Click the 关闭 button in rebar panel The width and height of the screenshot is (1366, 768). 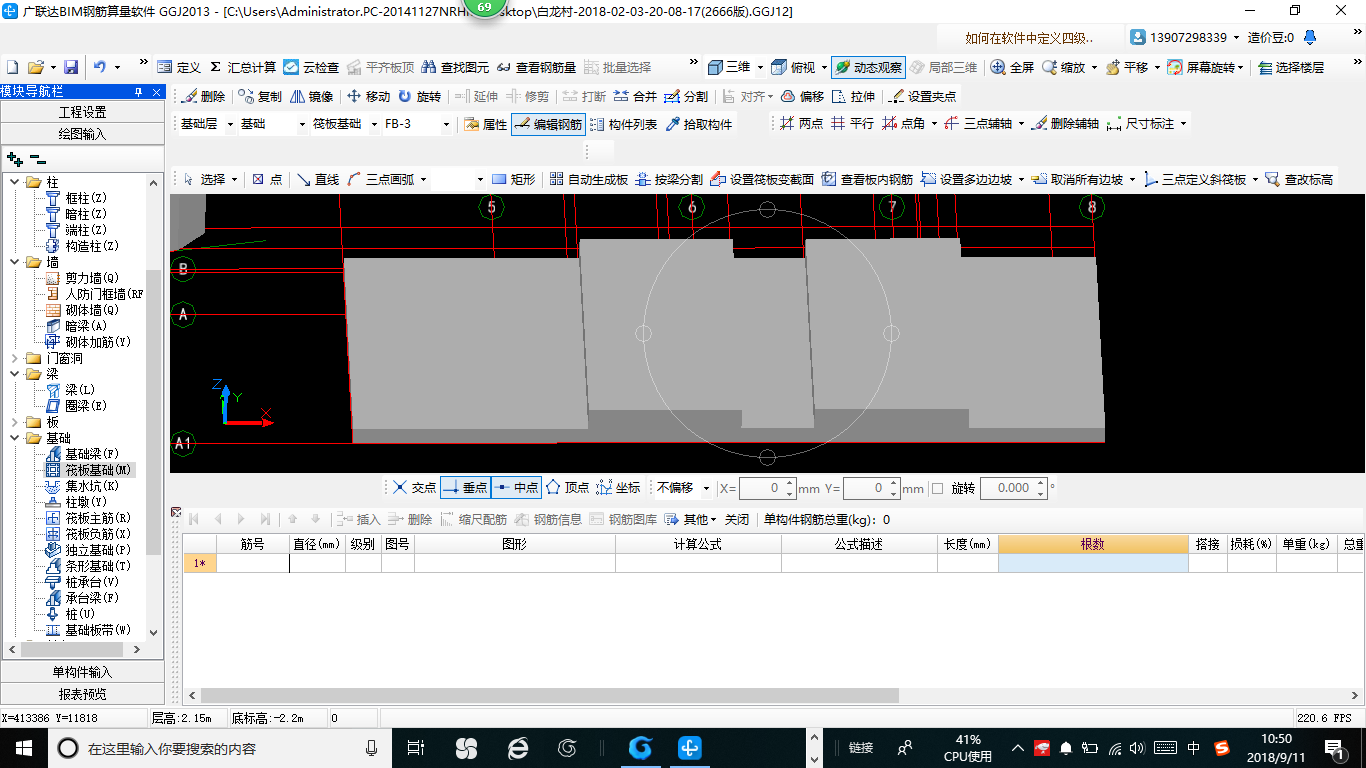click(x=737, y=519)
